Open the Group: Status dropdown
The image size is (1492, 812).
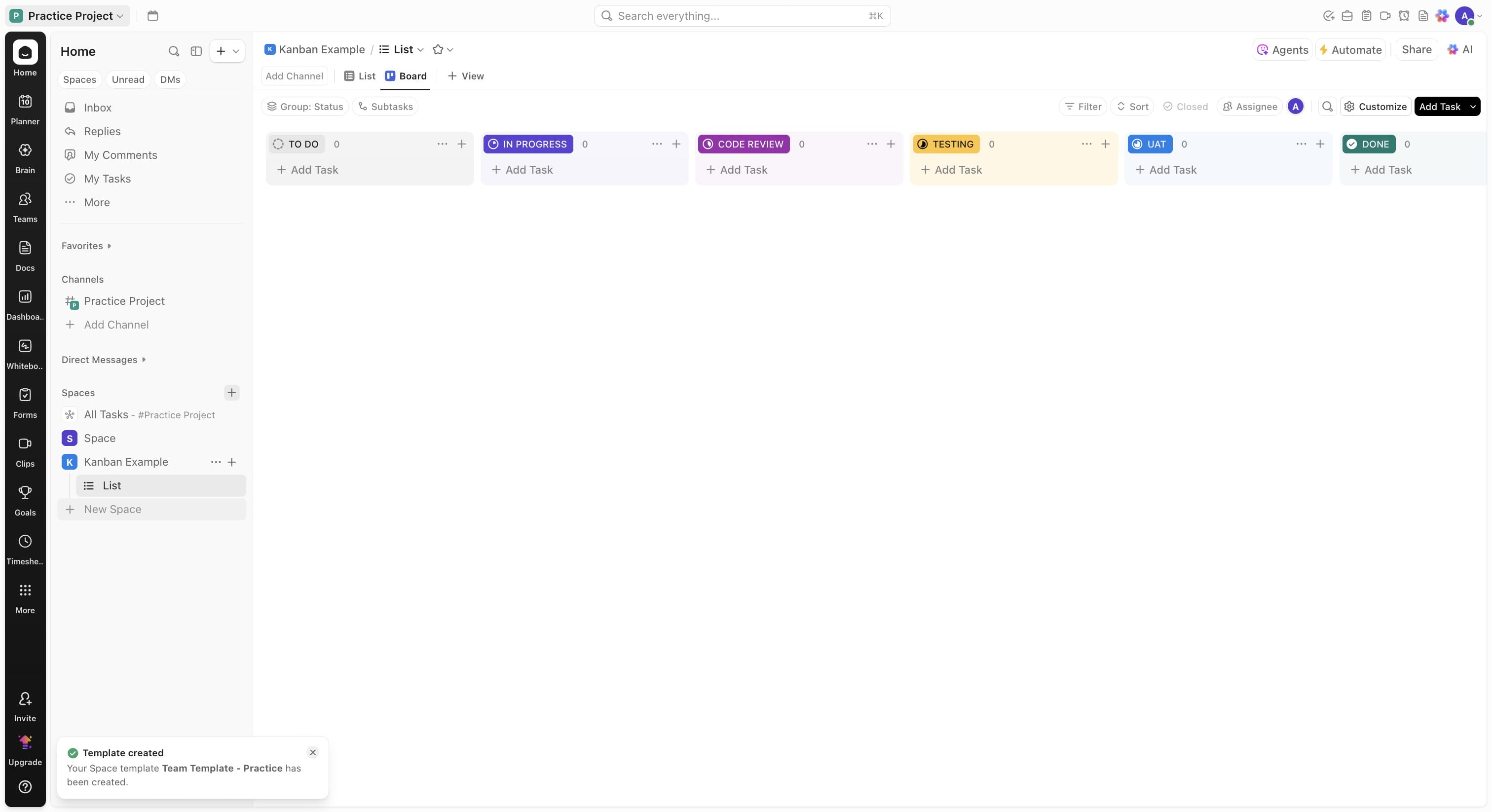pos(305,107)
